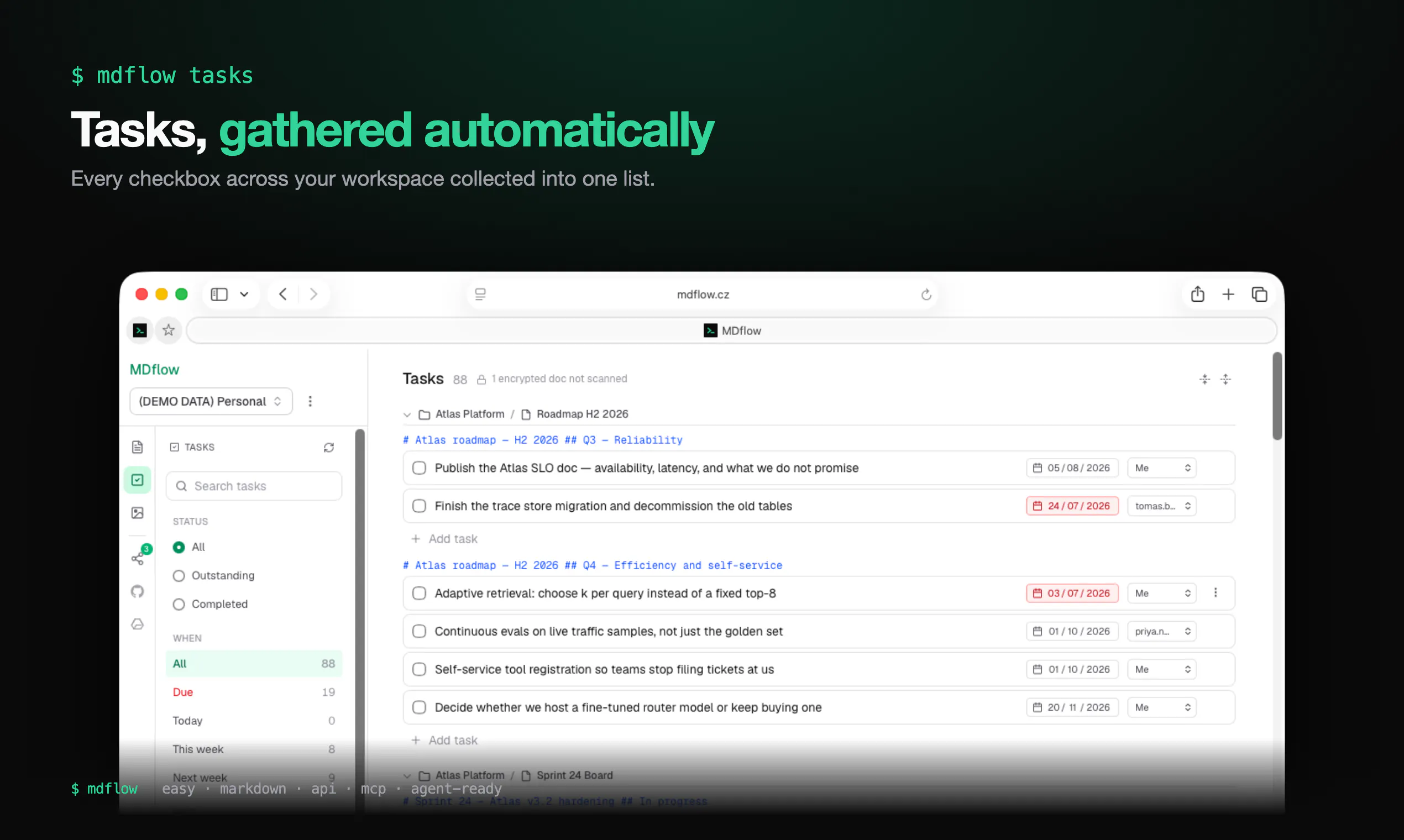The height and width of the screenshot is (840, 1404).
Task: Open the share icon with badge 3
Action: pyautogui.click(x=138, y=559)
